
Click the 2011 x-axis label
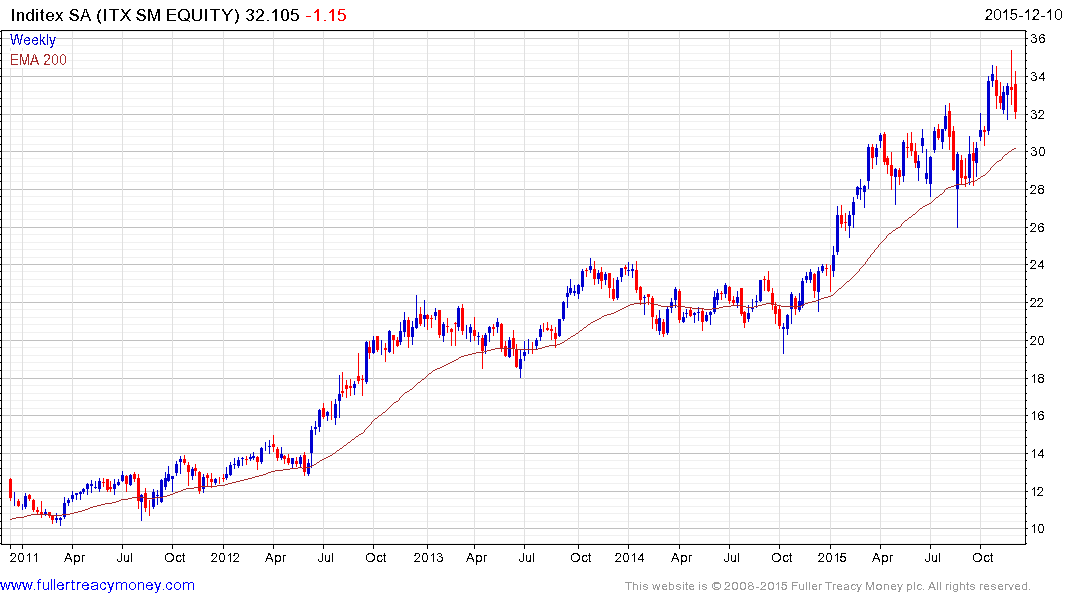[24, 558]
